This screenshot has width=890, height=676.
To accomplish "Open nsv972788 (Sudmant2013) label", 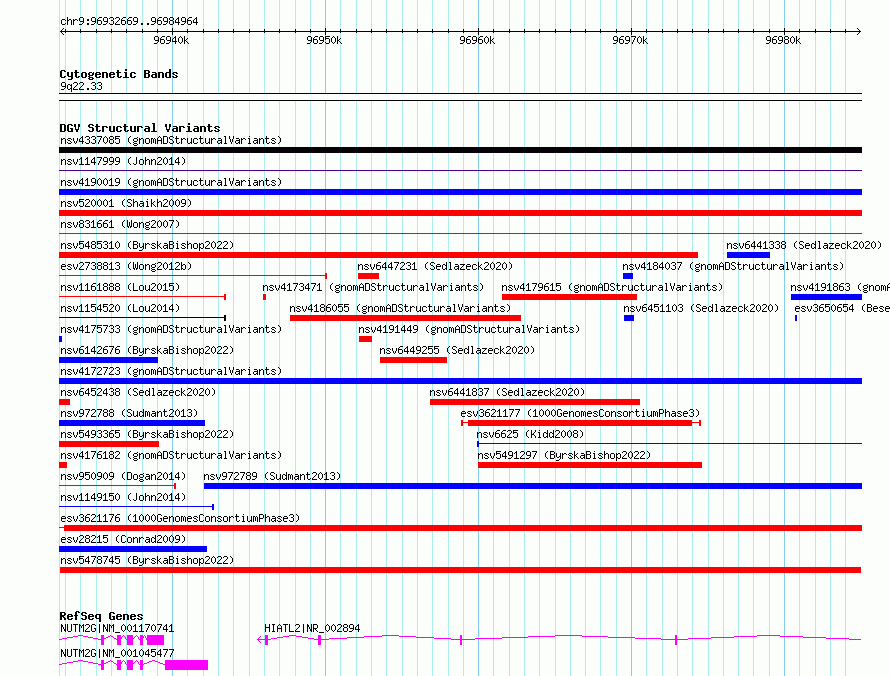I will pyautogui.click(x=129, y=413).
